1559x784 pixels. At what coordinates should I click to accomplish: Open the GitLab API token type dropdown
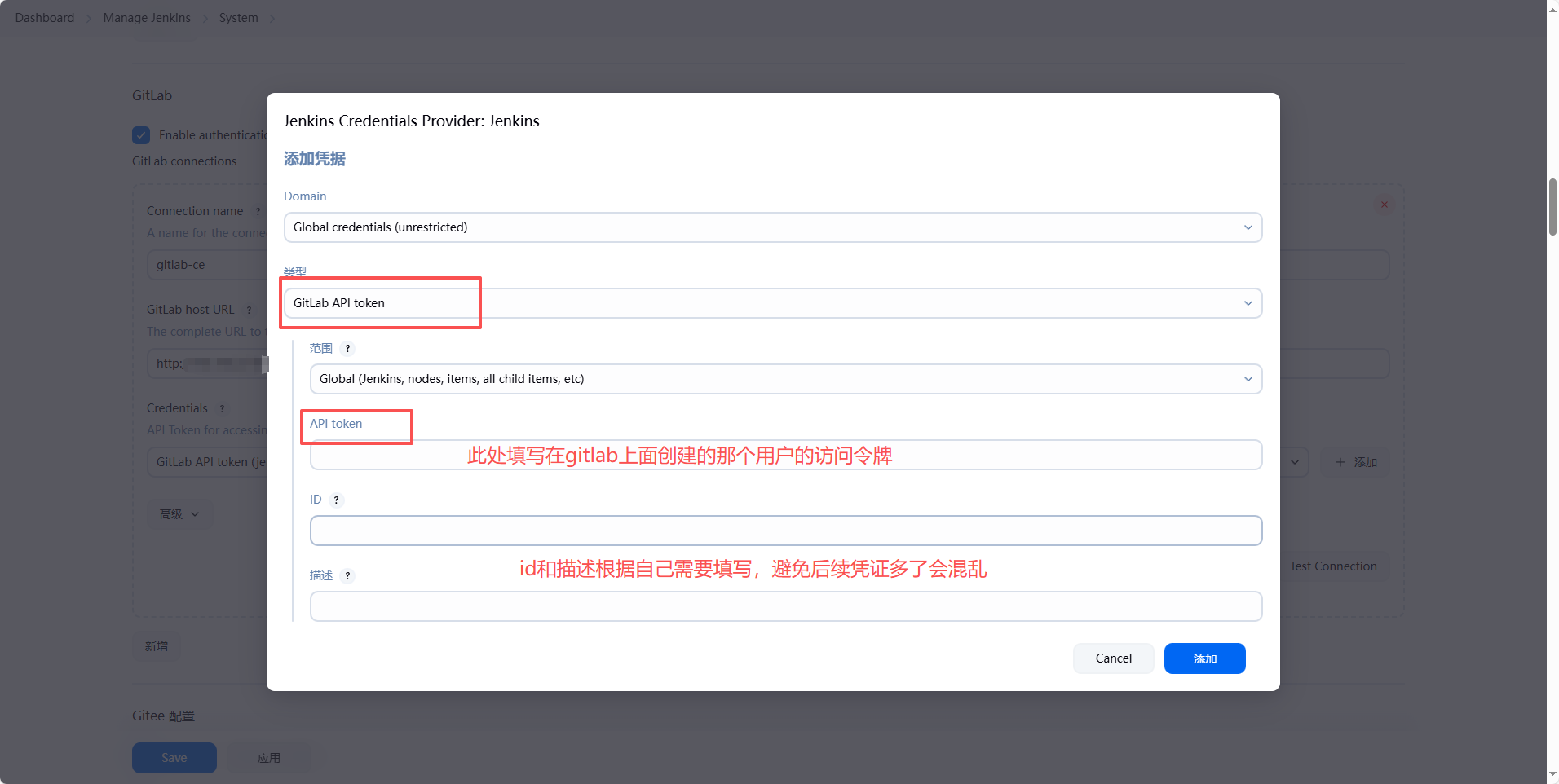[772, 303]
